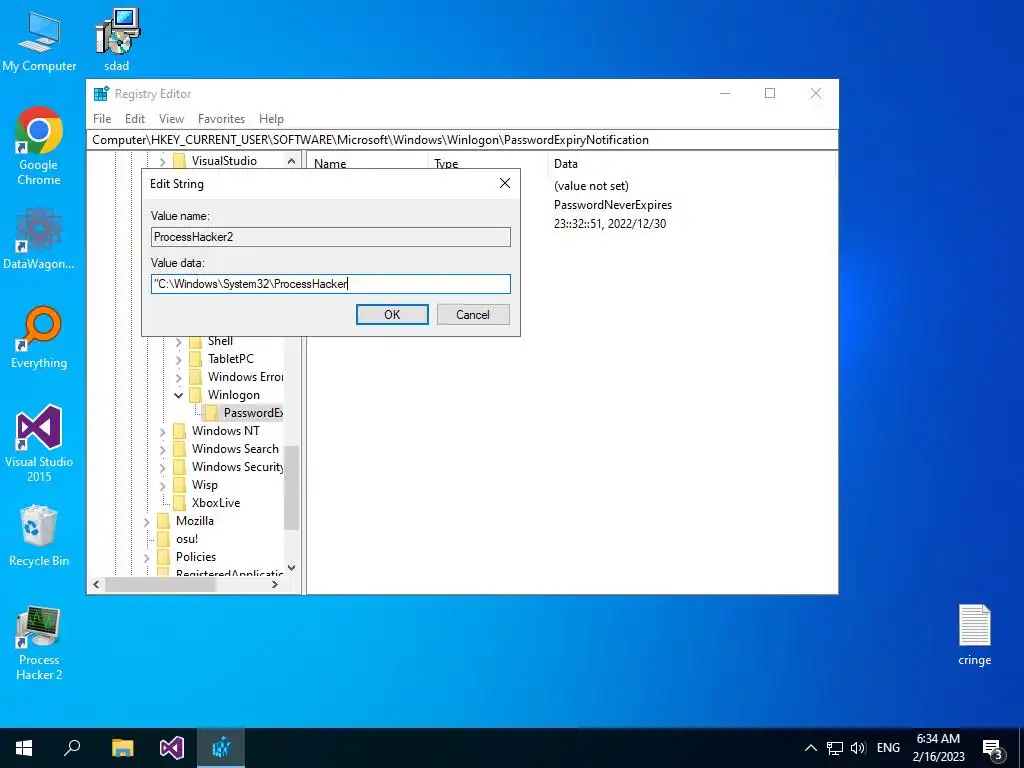Select the Mozilla folder icon

(163, 521)
